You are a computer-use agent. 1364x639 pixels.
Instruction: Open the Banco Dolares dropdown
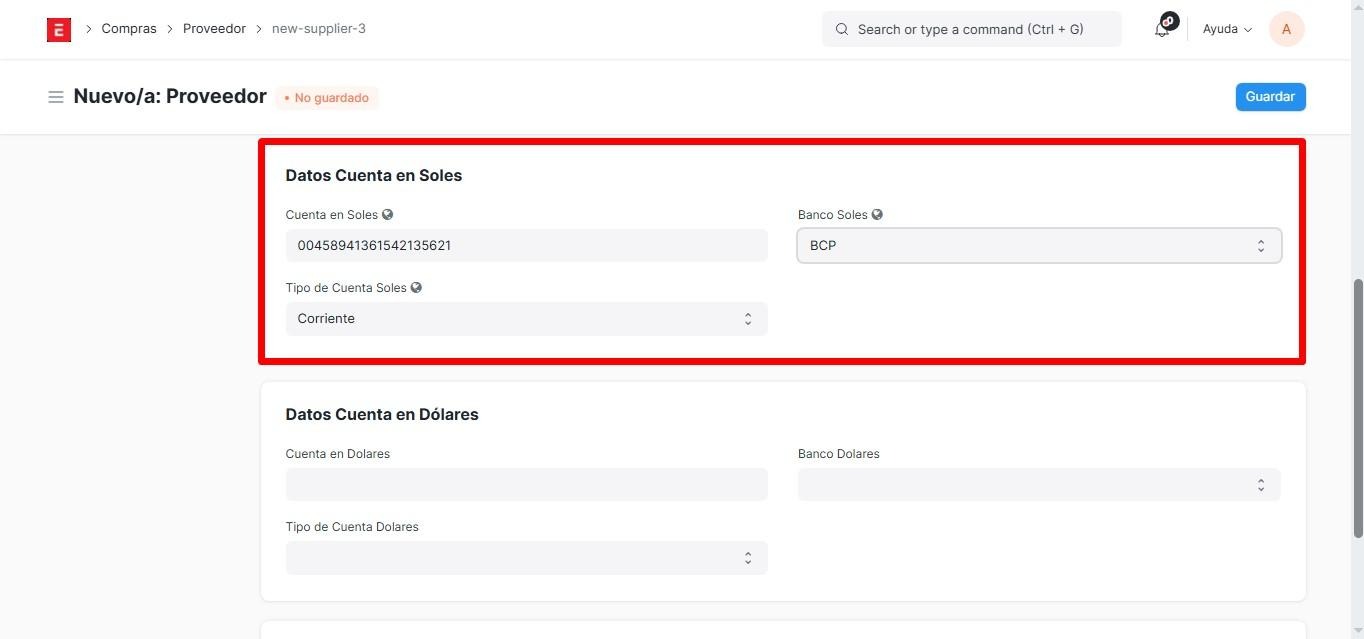tap(1038, 485)
